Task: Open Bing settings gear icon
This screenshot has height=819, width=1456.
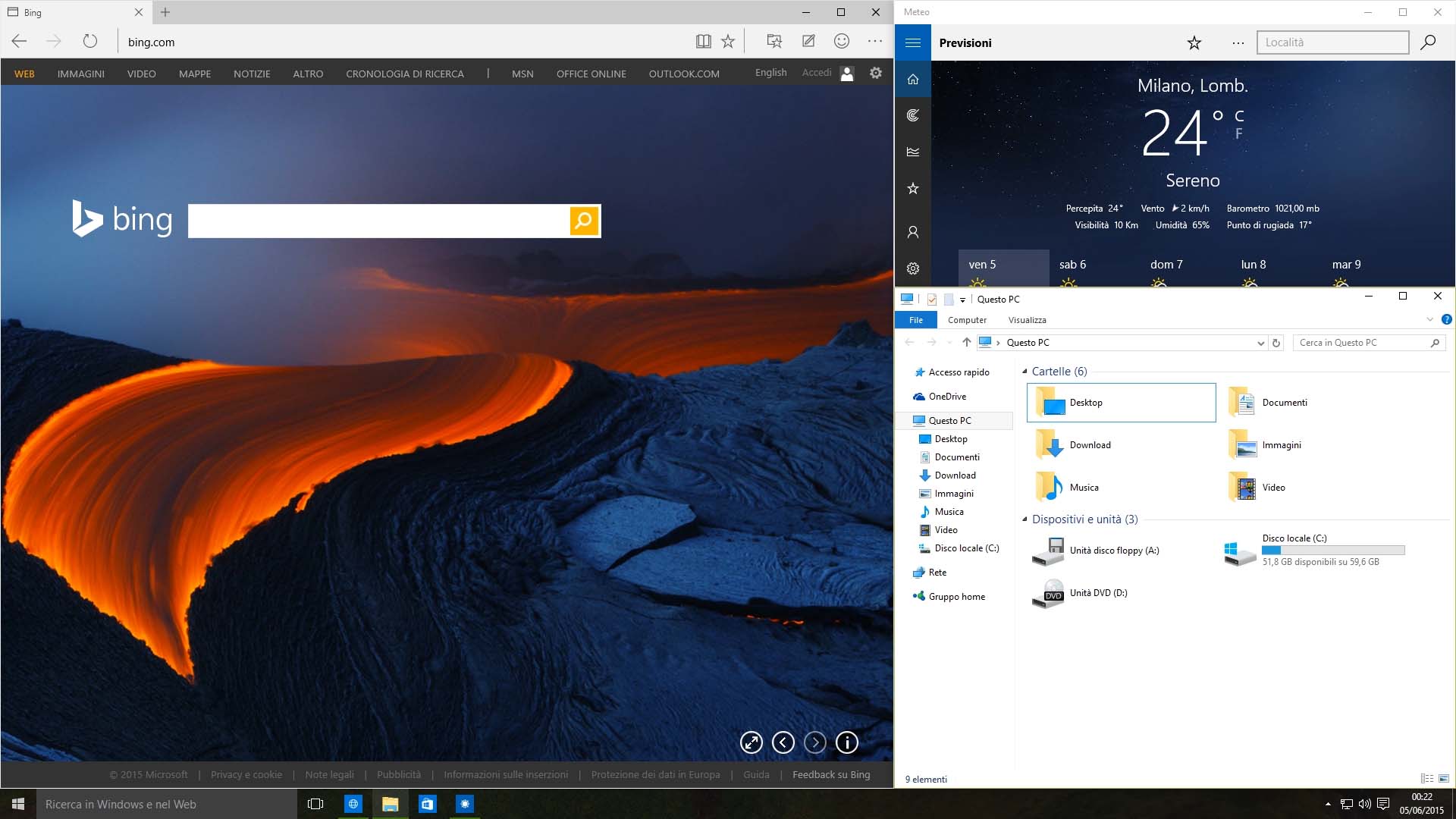Action: click(876, 73)
